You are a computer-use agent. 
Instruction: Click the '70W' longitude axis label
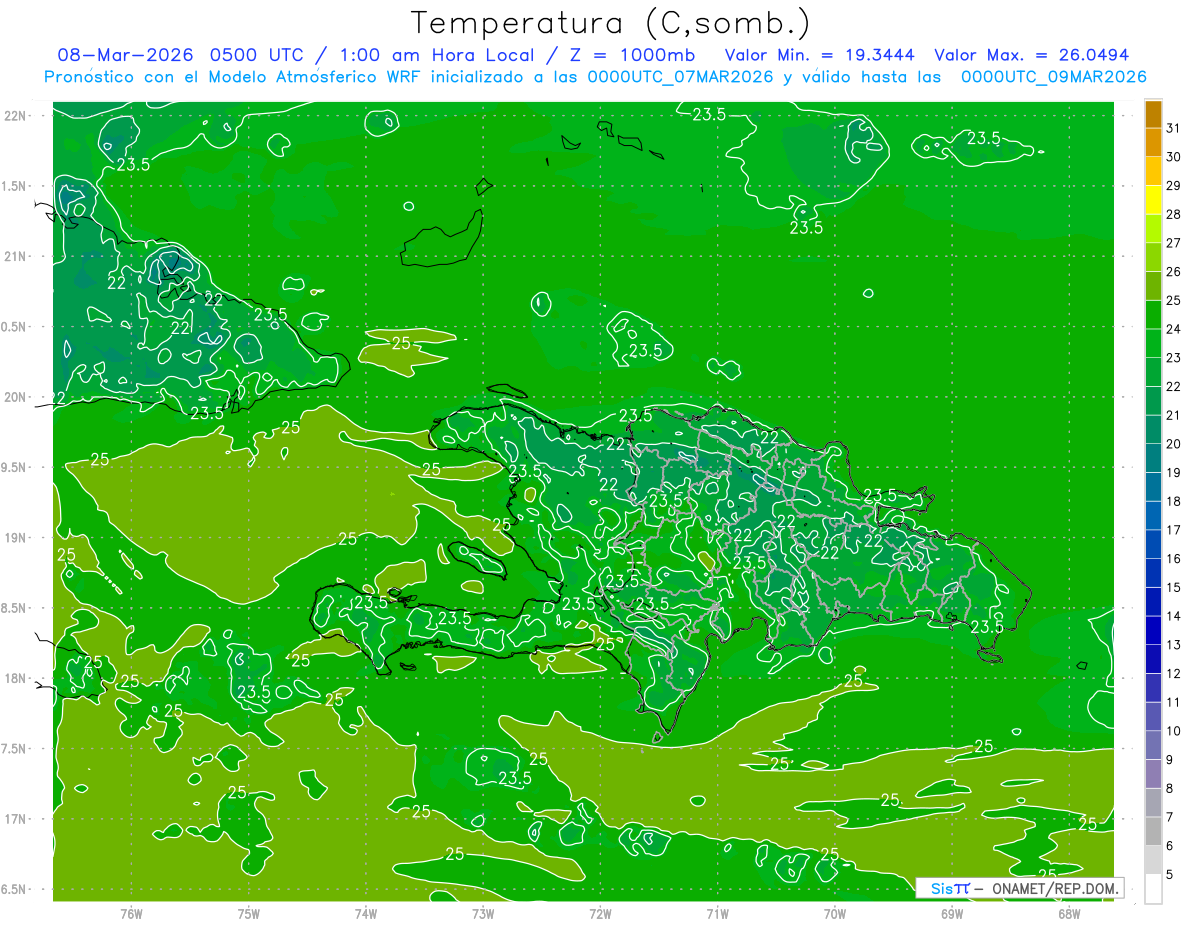coord(835,914)
